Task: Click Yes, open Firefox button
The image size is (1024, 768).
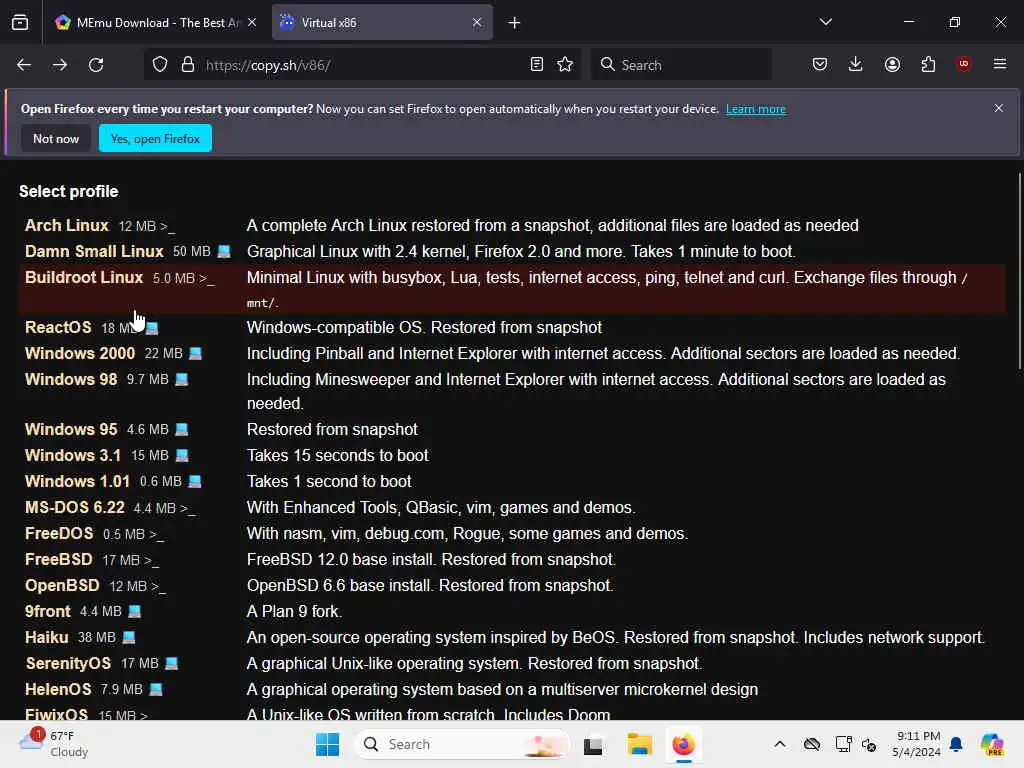Action: coord(155,138)
